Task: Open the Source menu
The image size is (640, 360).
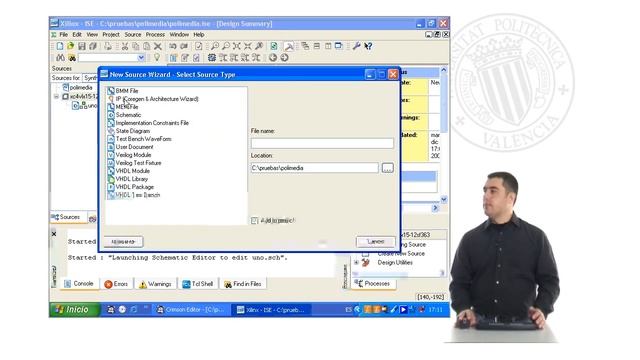Action: (x=133, y=35)
